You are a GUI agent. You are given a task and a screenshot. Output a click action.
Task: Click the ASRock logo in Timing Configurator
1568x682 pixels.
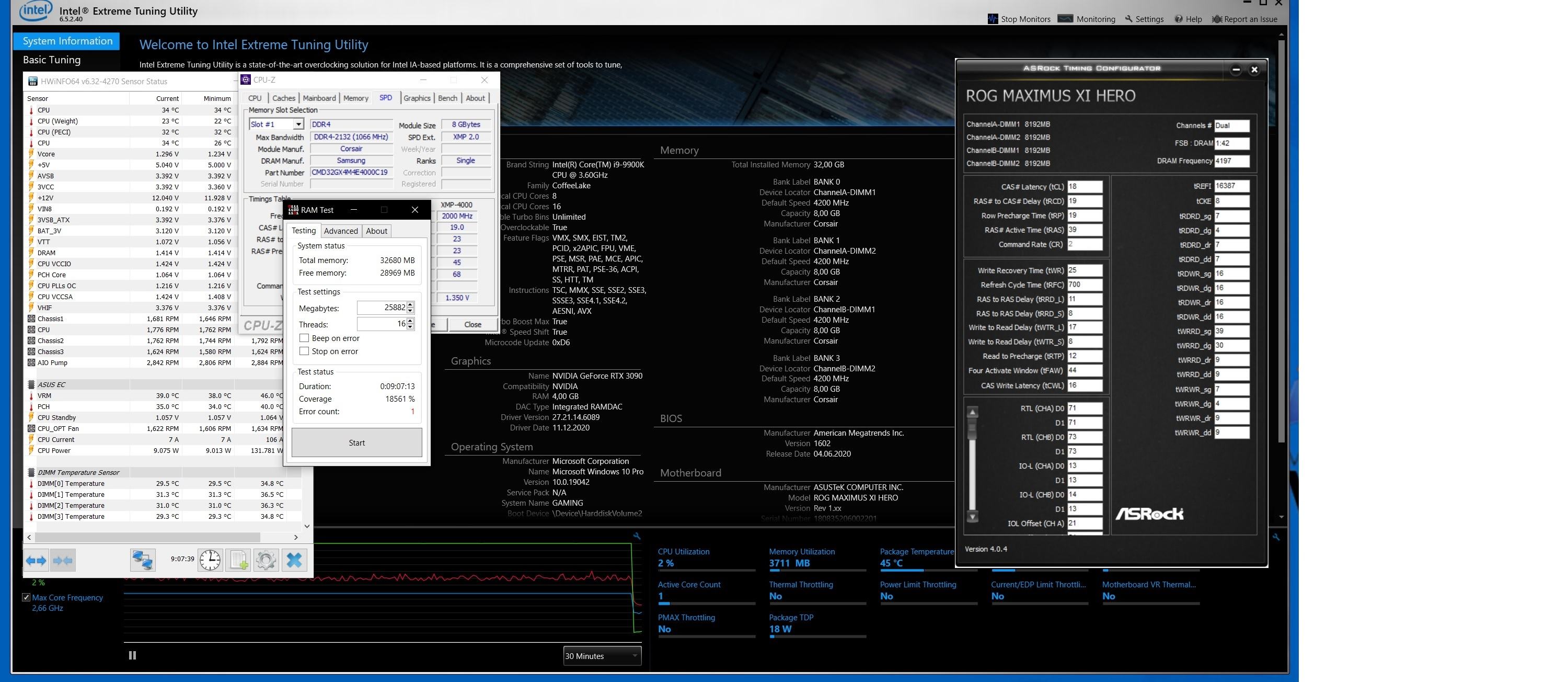1149,514
